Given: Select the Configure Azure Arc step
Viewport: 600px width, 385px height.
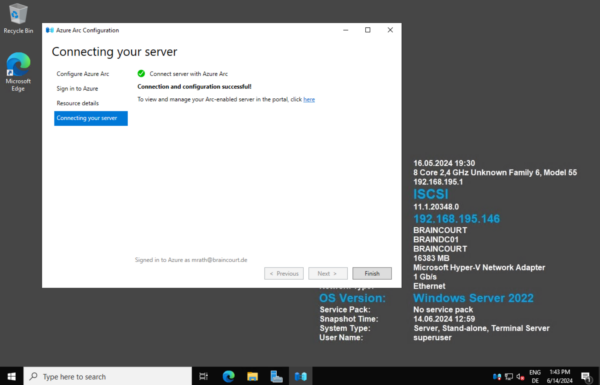Looking at the screenshot, I should [83, 74].
